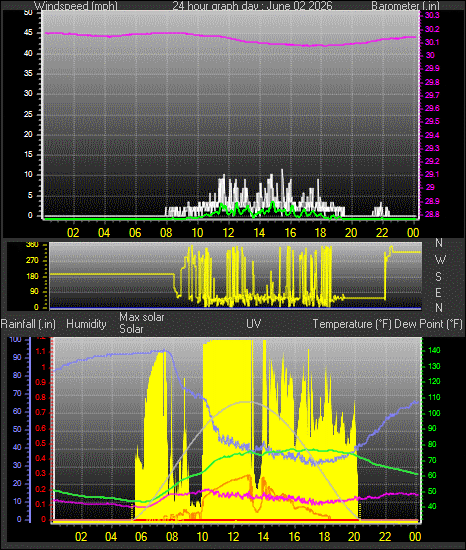Click the "Rainfall (.in)" legend label
466x550 pixels.
[x=28, y=324]
